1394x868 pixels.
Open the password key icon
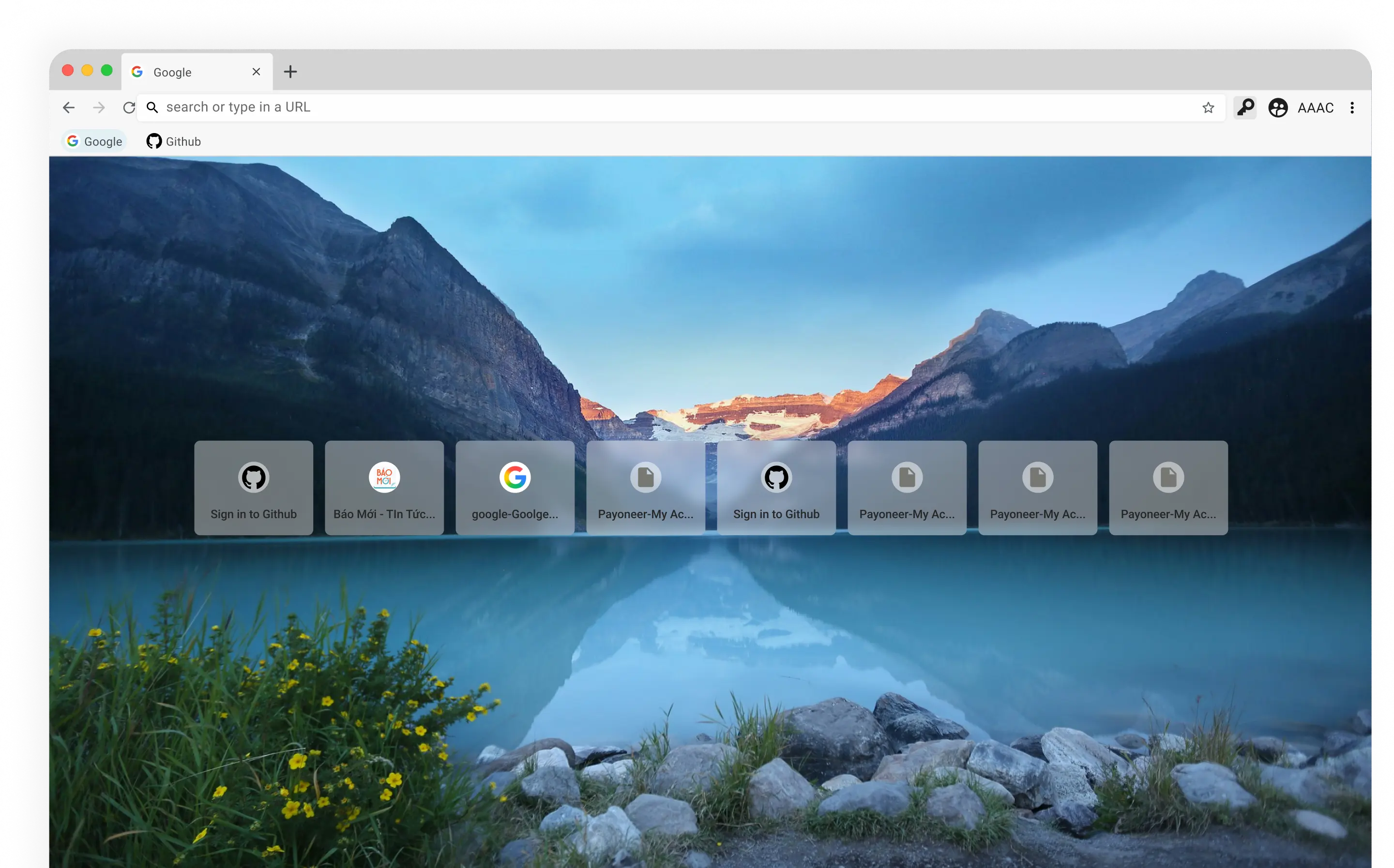pos(1245,107)
